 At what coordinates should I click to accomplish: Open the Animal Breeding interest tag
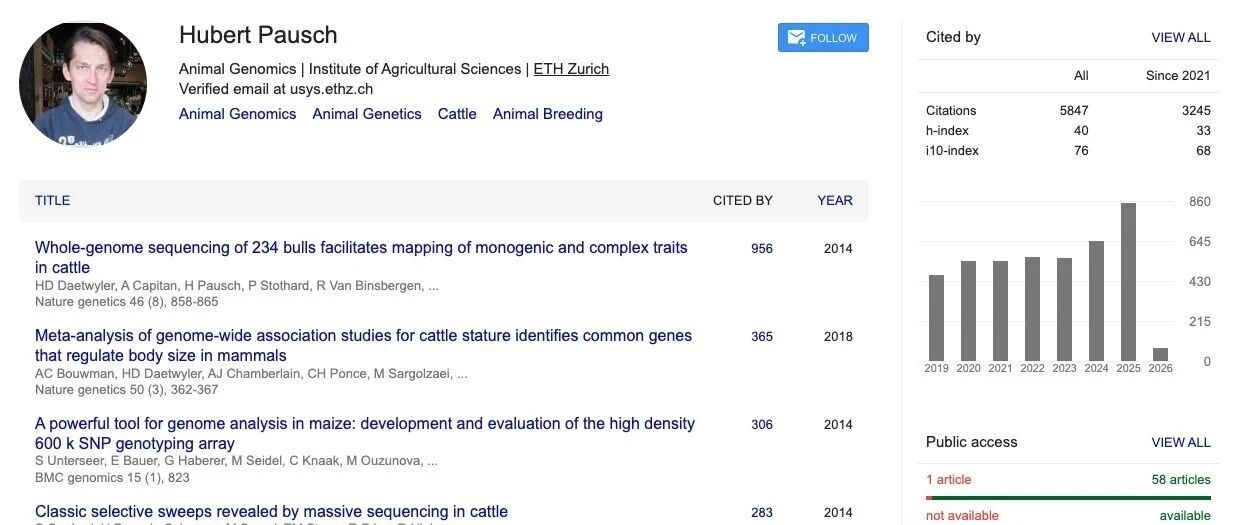pos(548,114)
